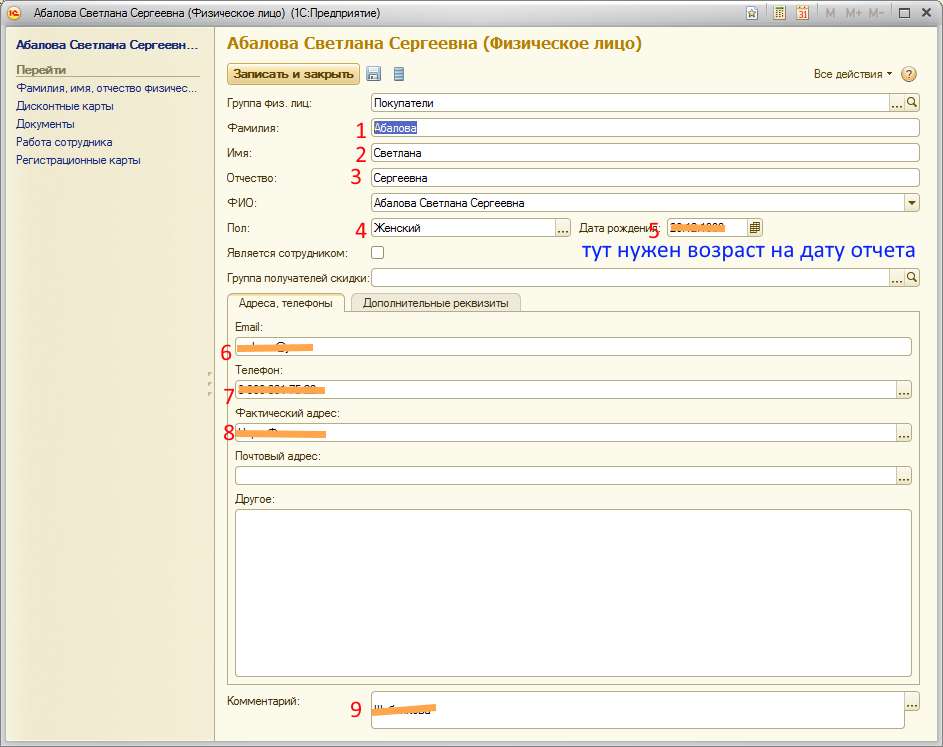Click magnifier icon for Группа физ. лиц

(x=912, y=102)
